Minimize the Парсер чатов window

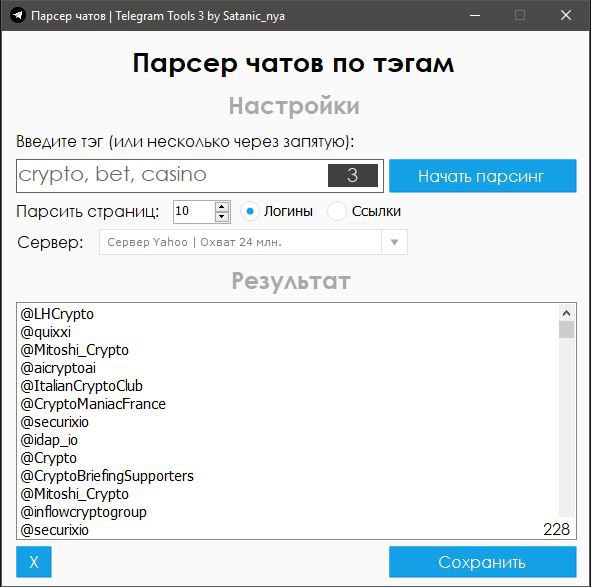coord(475,15)
